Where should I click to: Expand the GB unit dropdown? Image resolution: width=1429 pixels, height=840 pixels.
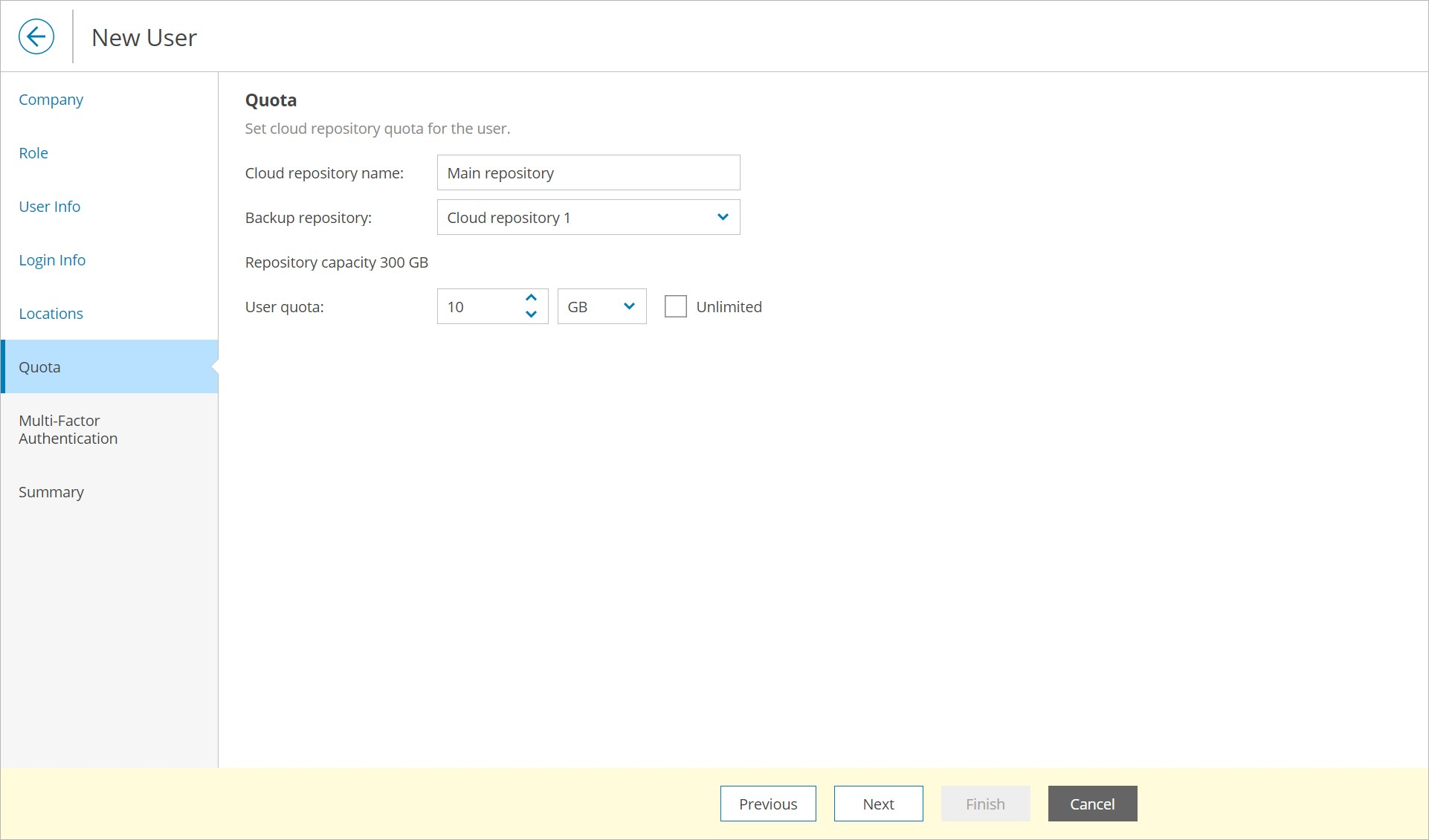pos(601,306)
